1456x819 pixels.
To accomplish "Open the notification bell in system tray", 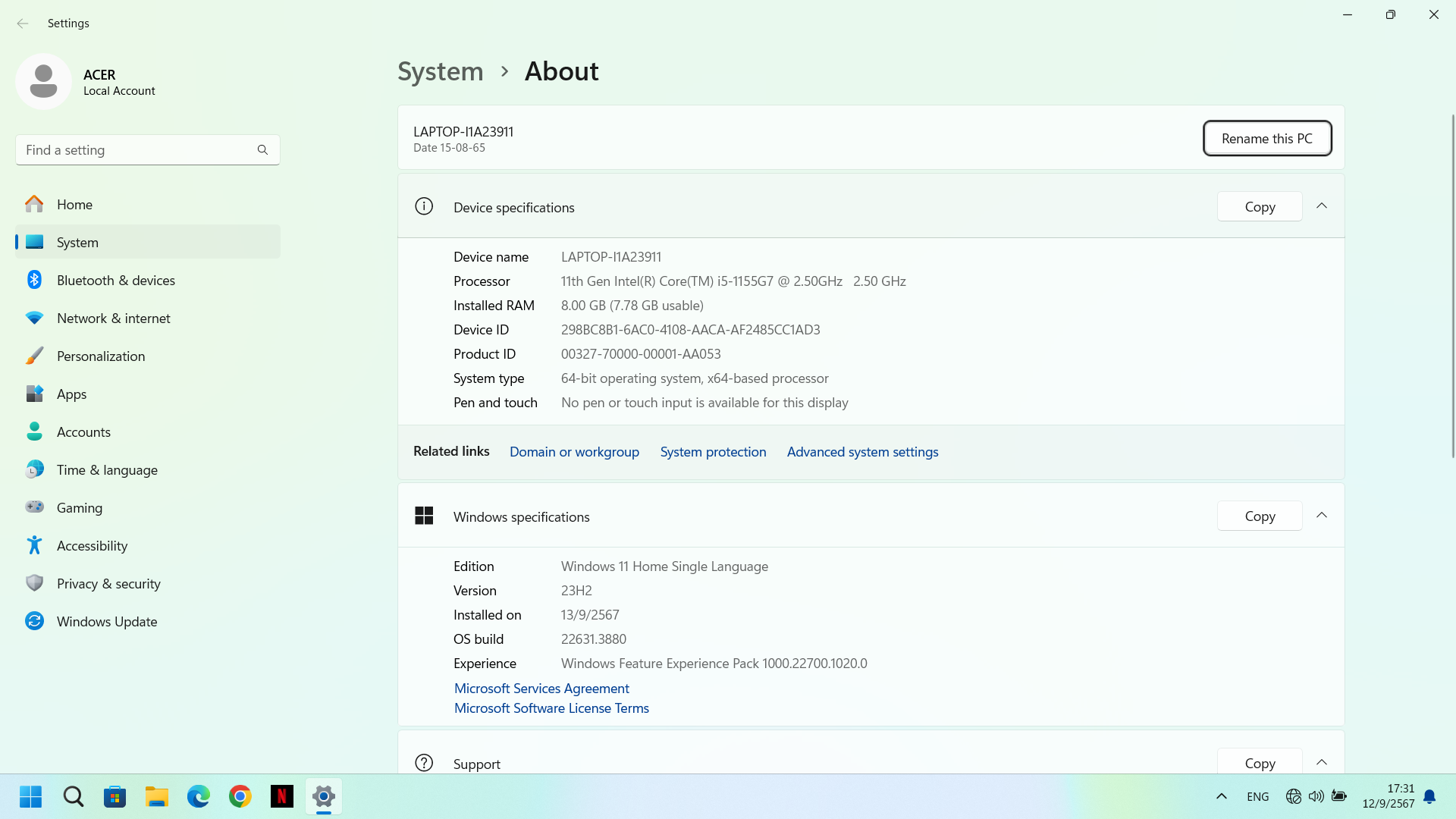I will (1429, 796).
